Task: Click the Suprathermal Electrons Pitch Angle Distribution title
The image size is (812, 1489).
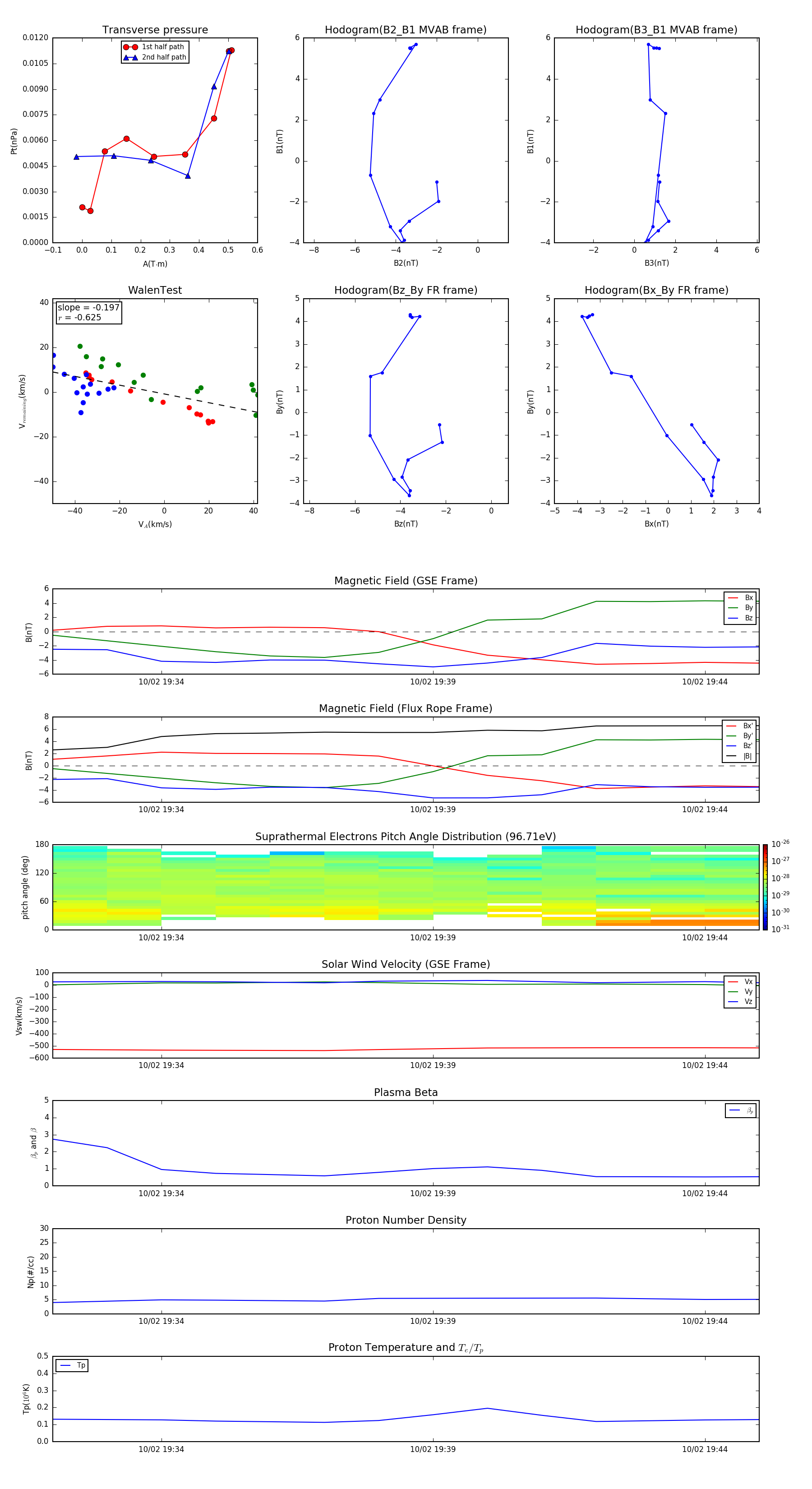Action: (x=406, y=837)
